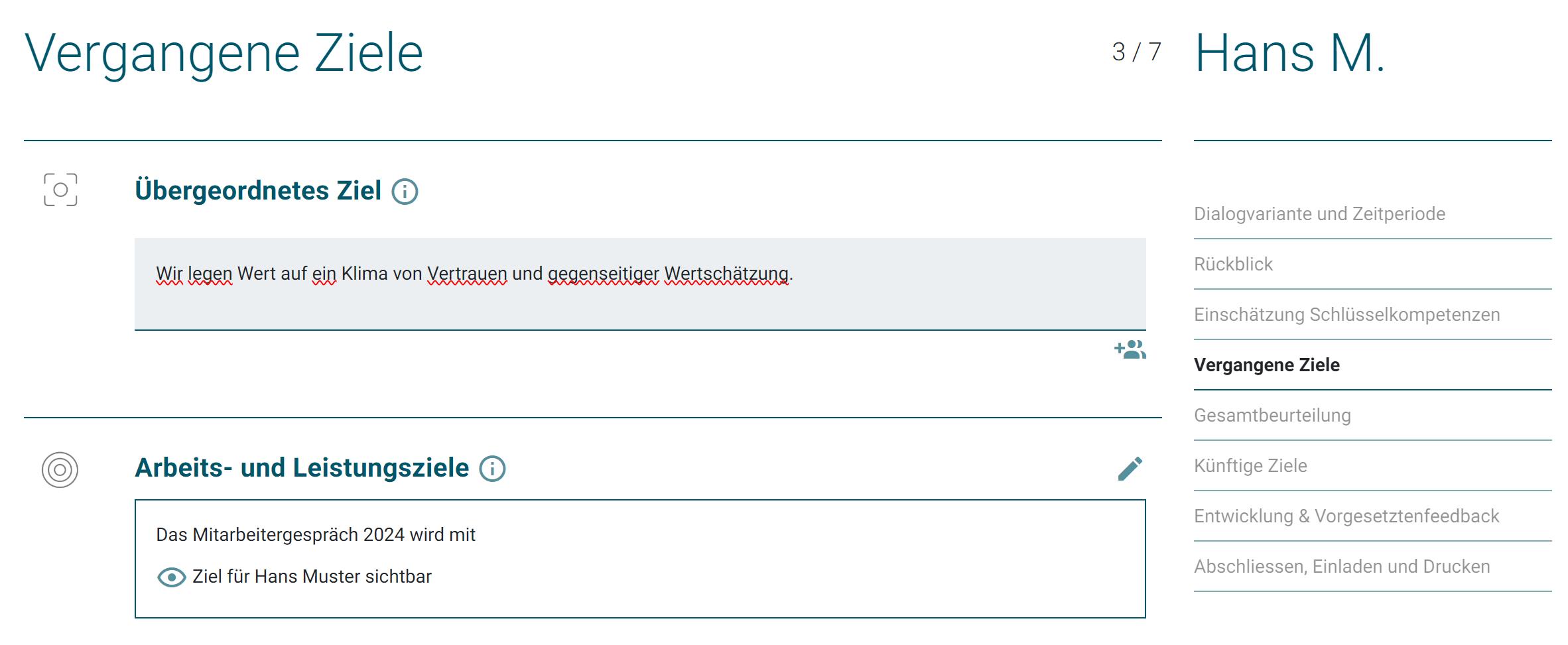
Task: Click into the Übergeordnetes Ziel text field
Action: click(639, 284)
